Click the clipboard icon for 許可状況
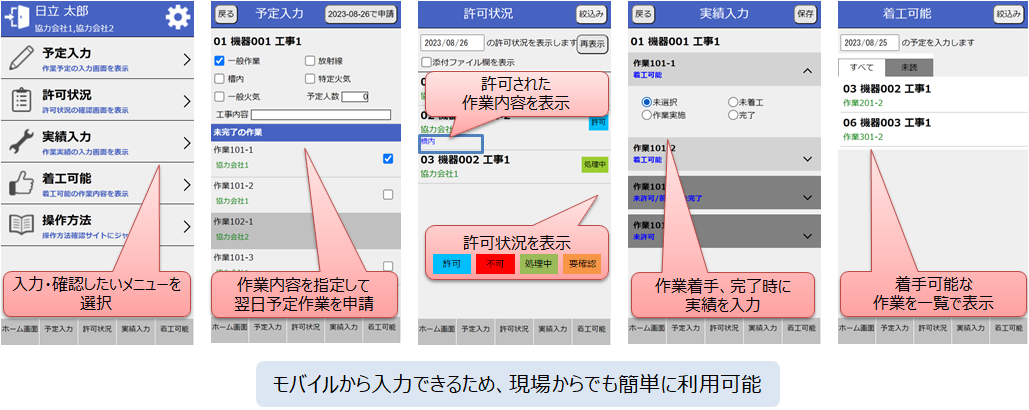This screenshot has width=1029, height=410. pos(20,100)
